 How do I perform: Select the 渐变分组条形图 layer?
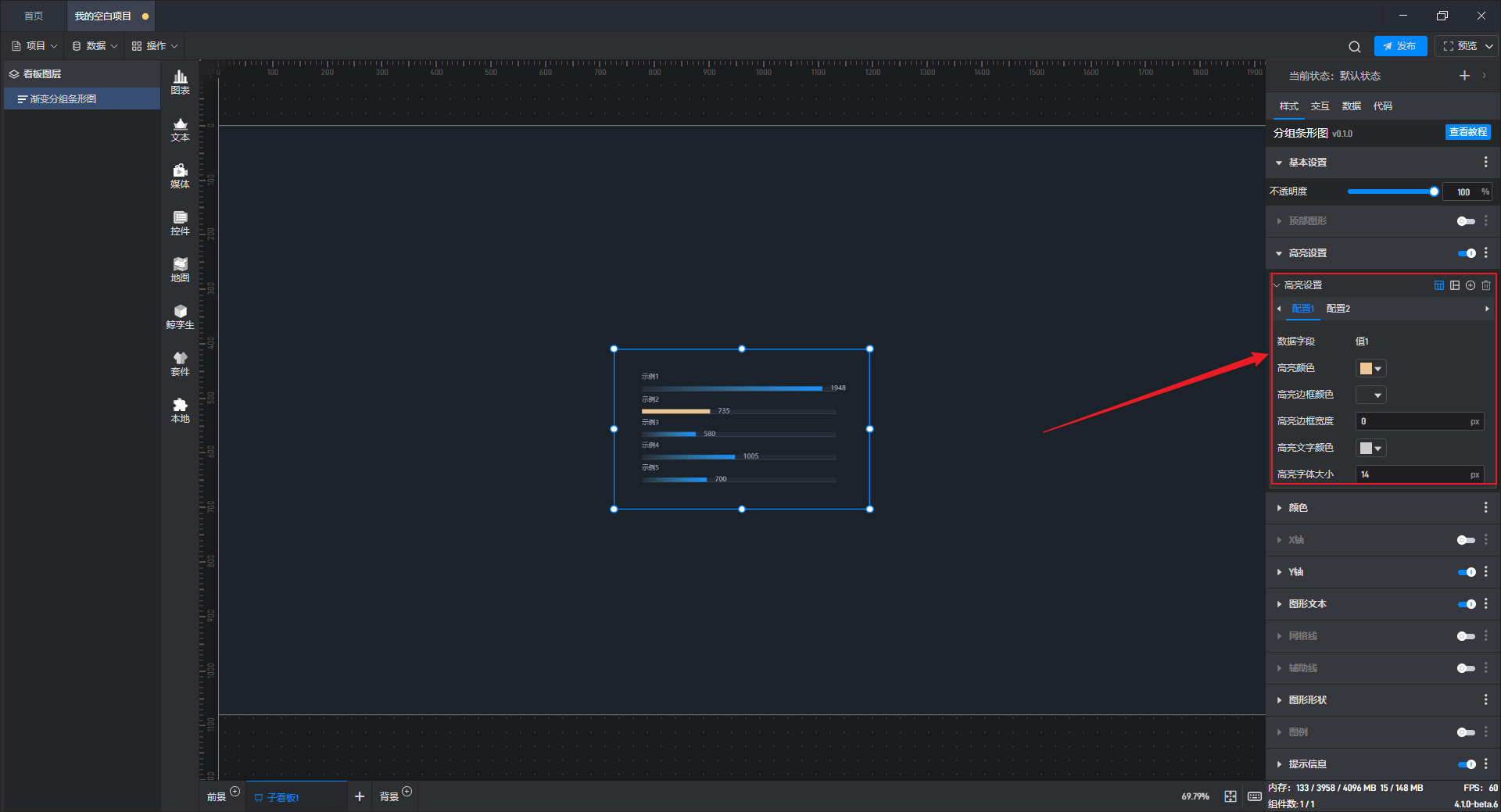click(x=82, y=99)
